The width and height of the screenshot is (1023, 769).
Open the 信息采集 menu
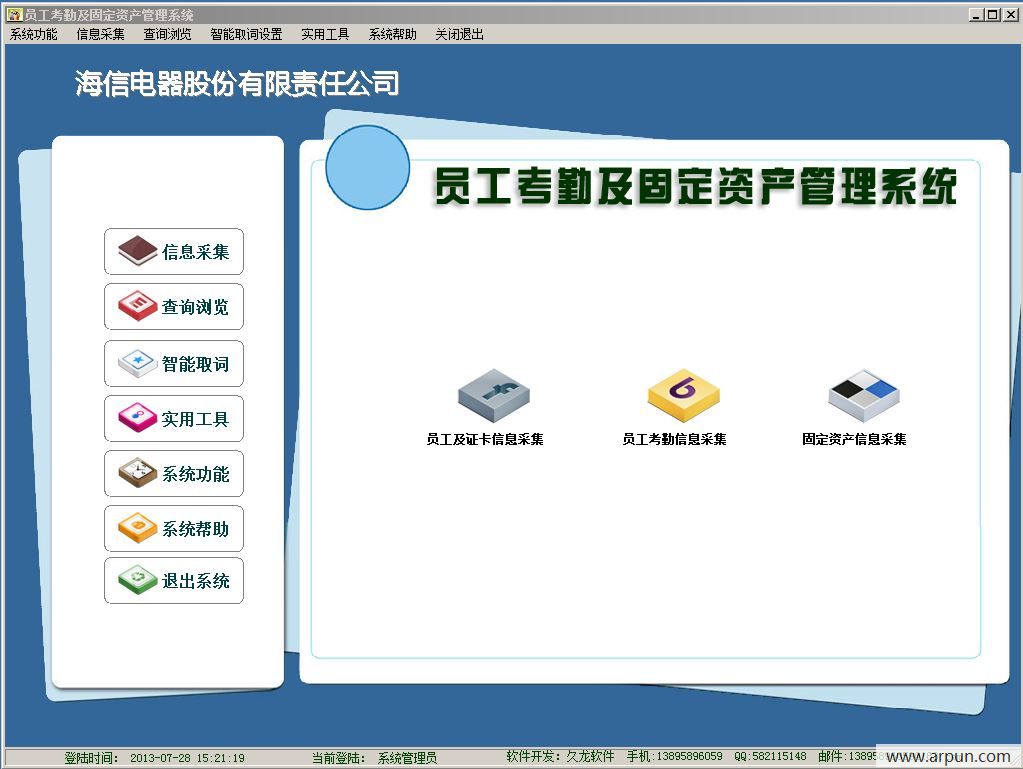[98, 33]
